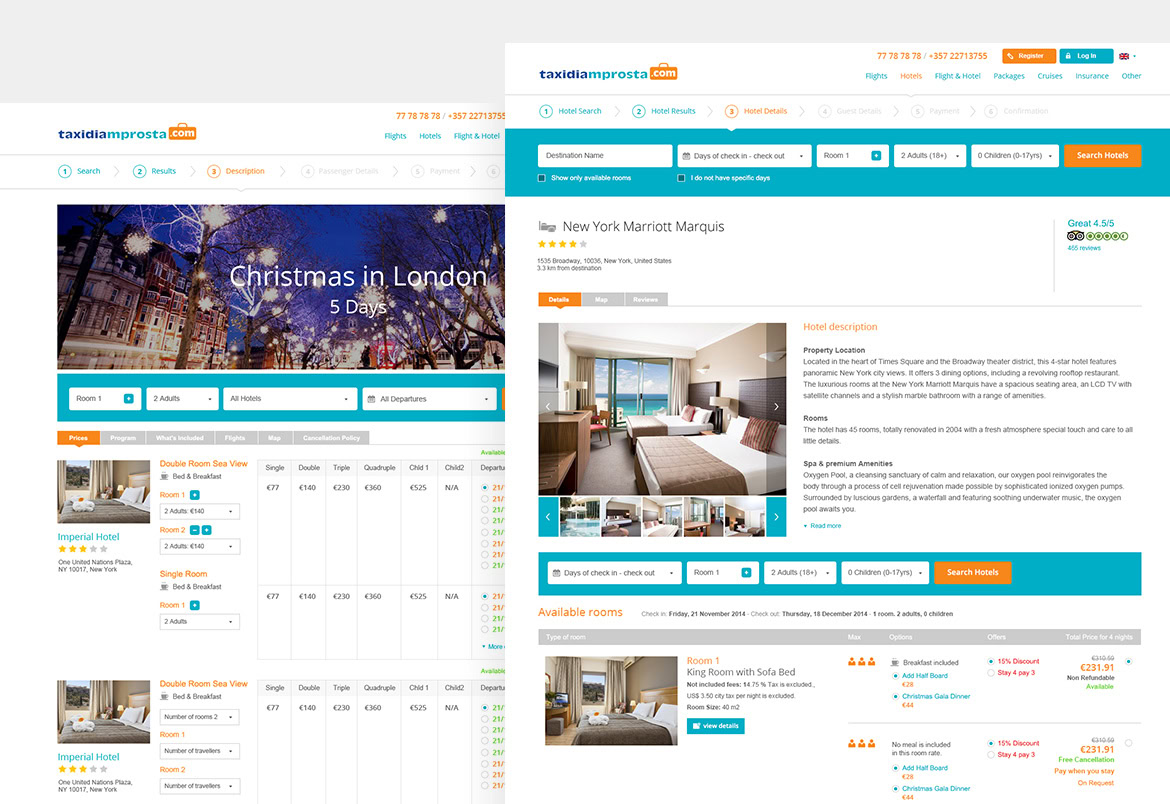Click TripAdvisor owl rating icon
The width and height of the screenshot is (1170, 804).
coord(1075,236)
